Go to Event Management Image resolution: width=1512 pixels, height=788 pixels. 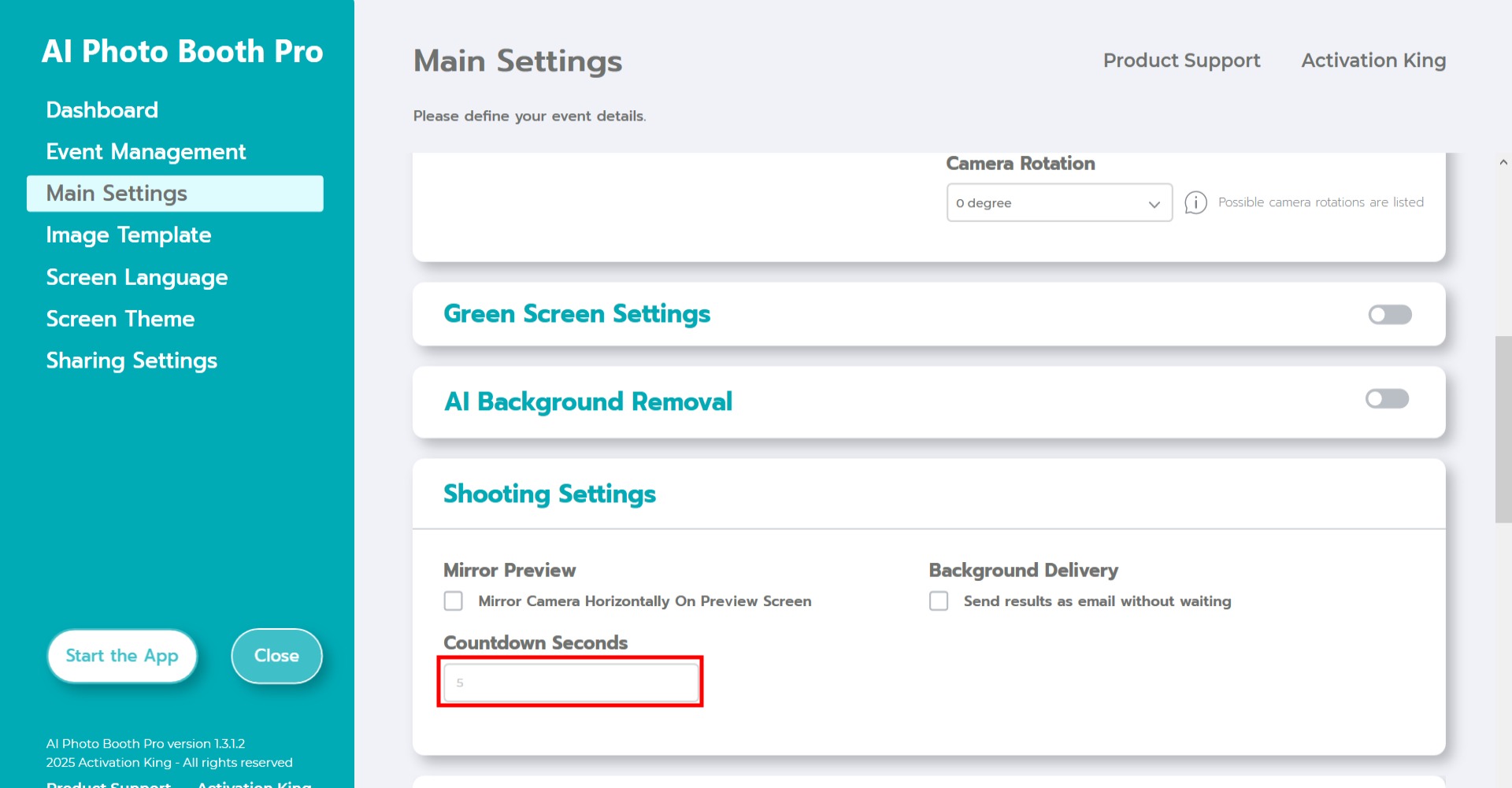[146, 152]
